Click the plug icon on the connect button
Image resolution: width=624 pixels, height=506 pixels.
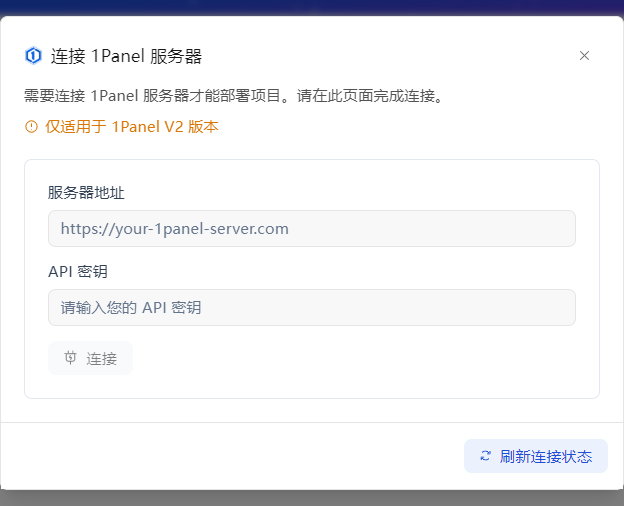coord(70,358)
